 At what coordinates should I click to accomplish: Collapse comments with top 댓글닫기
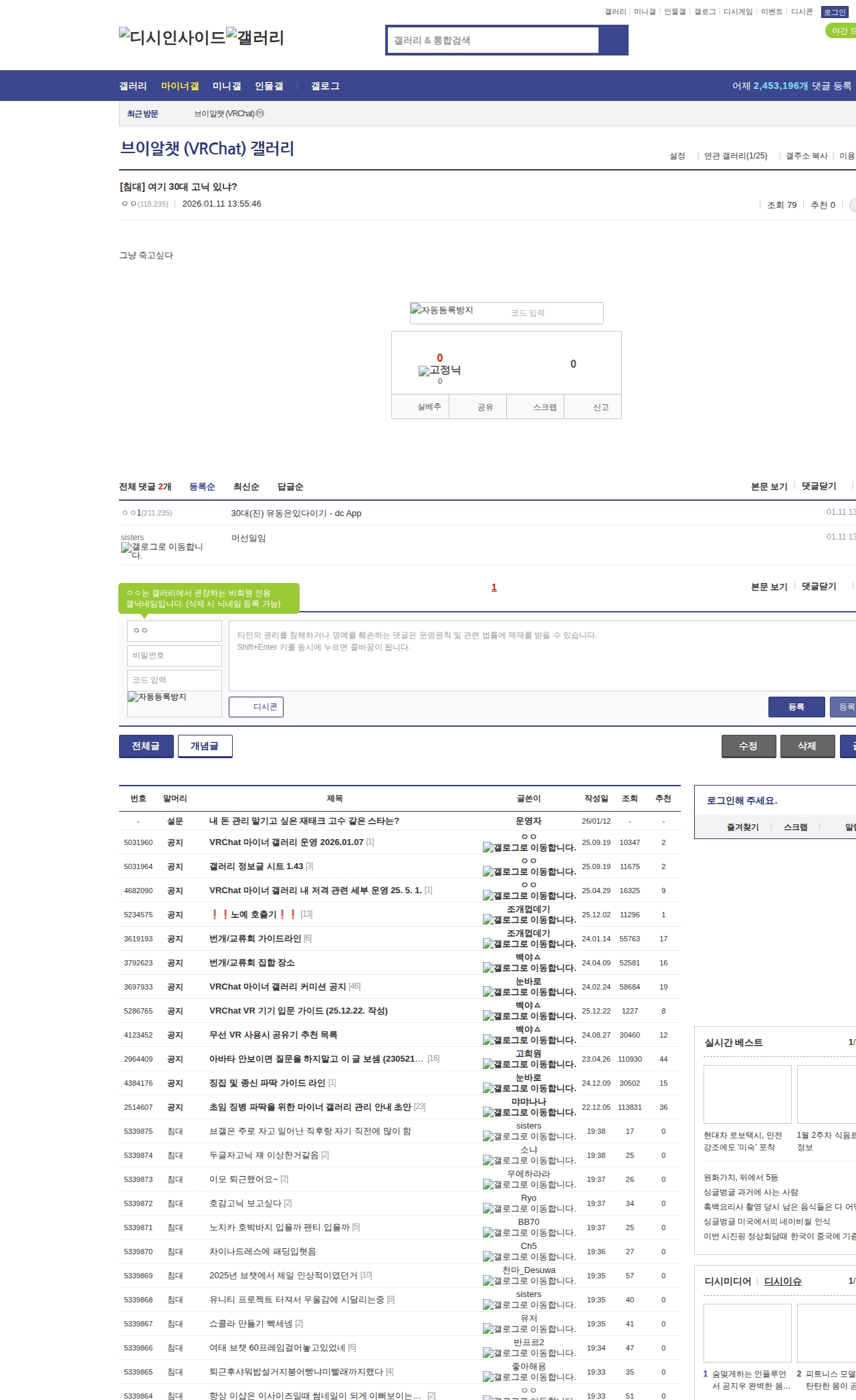click(x=819, y=486)
